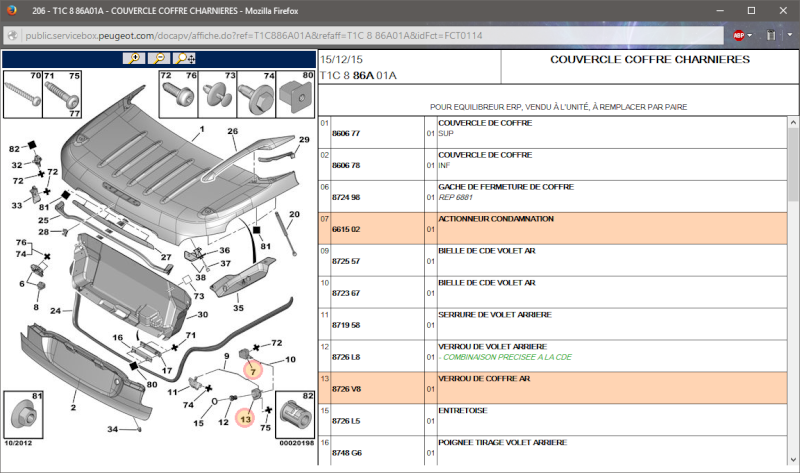Click callout 17 in the diagram
Viewport: 800px width, 473px height.
(x=167, y=370)
